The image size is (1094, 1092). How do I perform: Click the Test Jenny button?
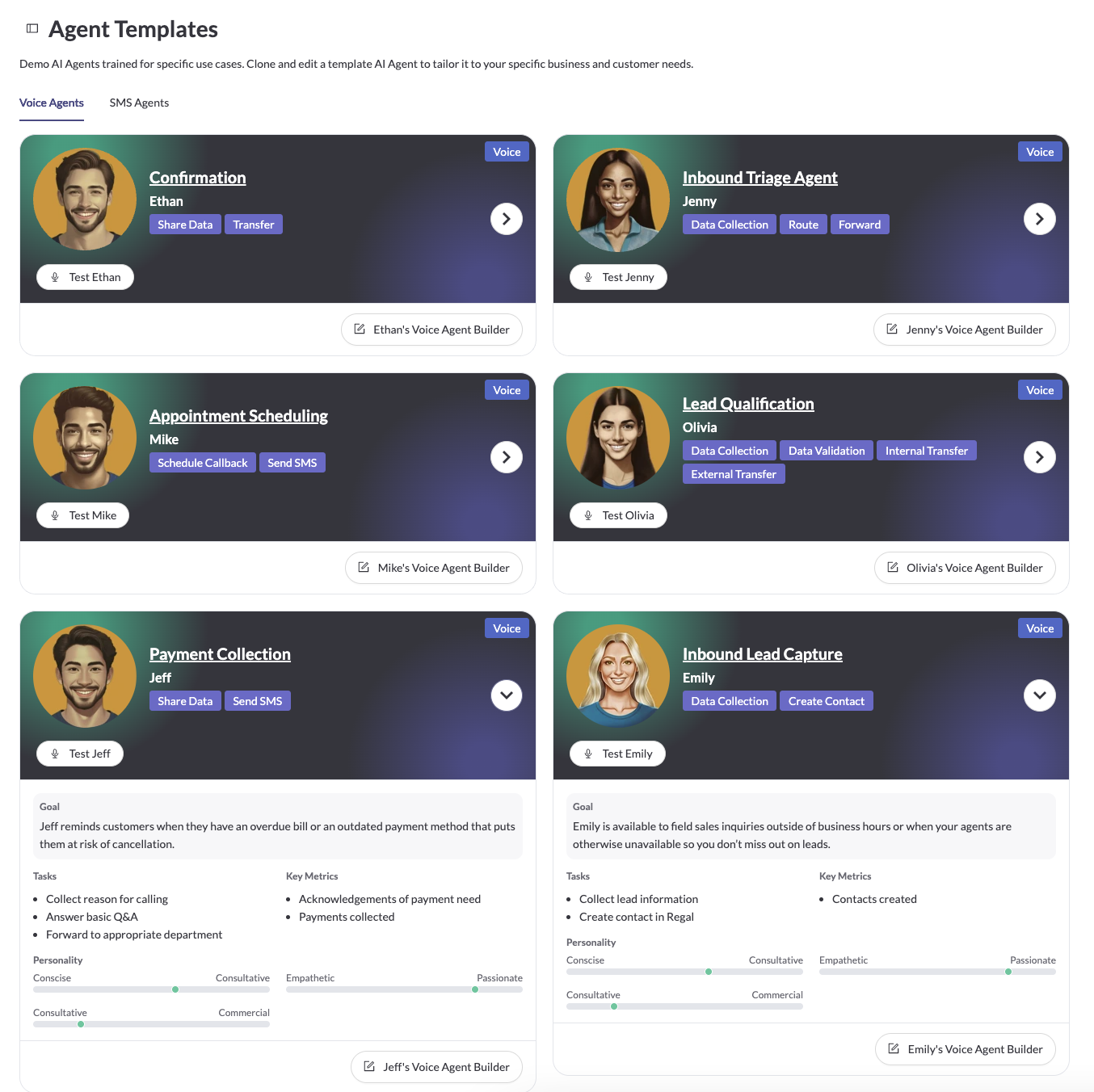tap(618, 277)
